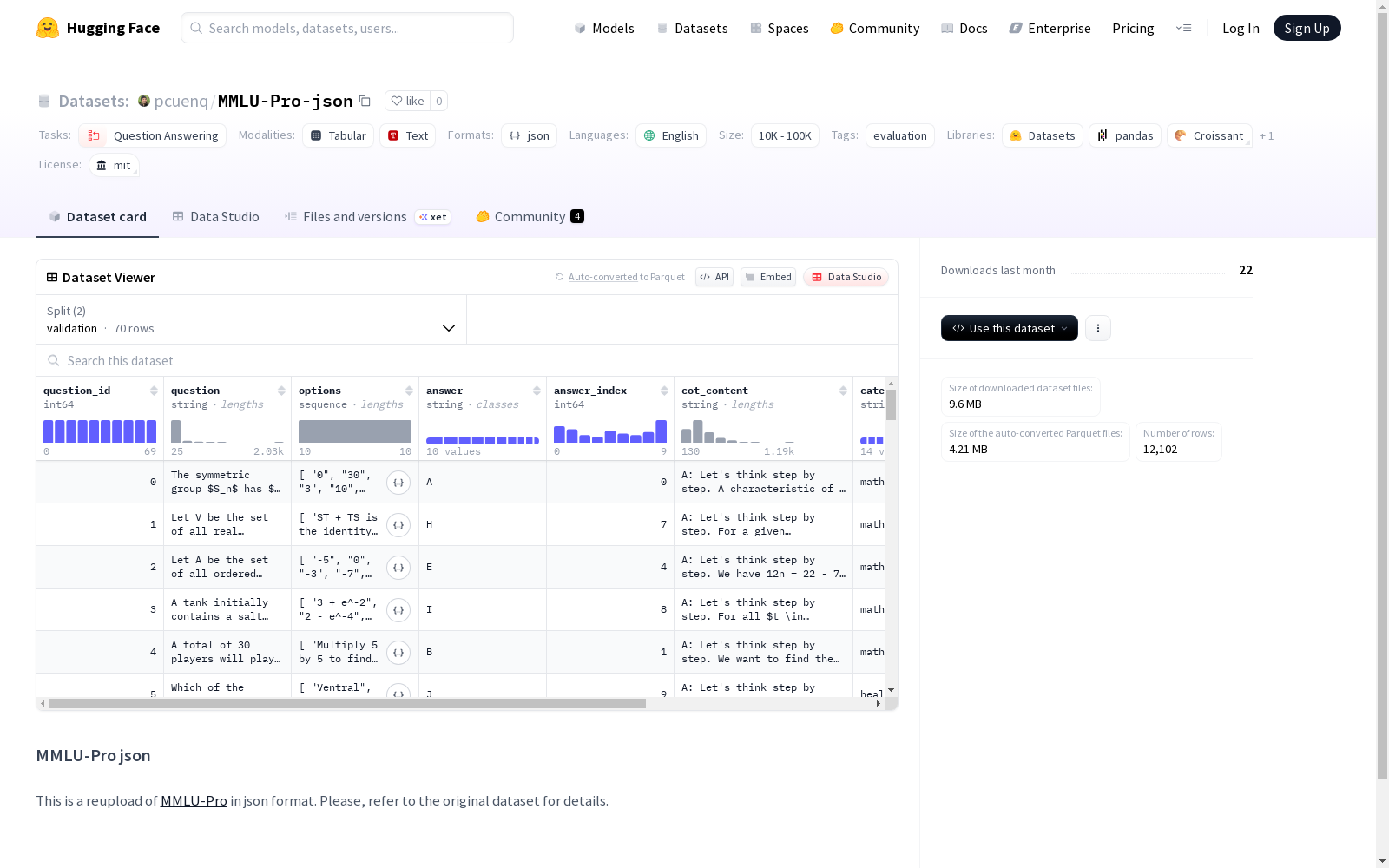
Task: Open the Use this dataset dropdown
Action: (1010, 328)
